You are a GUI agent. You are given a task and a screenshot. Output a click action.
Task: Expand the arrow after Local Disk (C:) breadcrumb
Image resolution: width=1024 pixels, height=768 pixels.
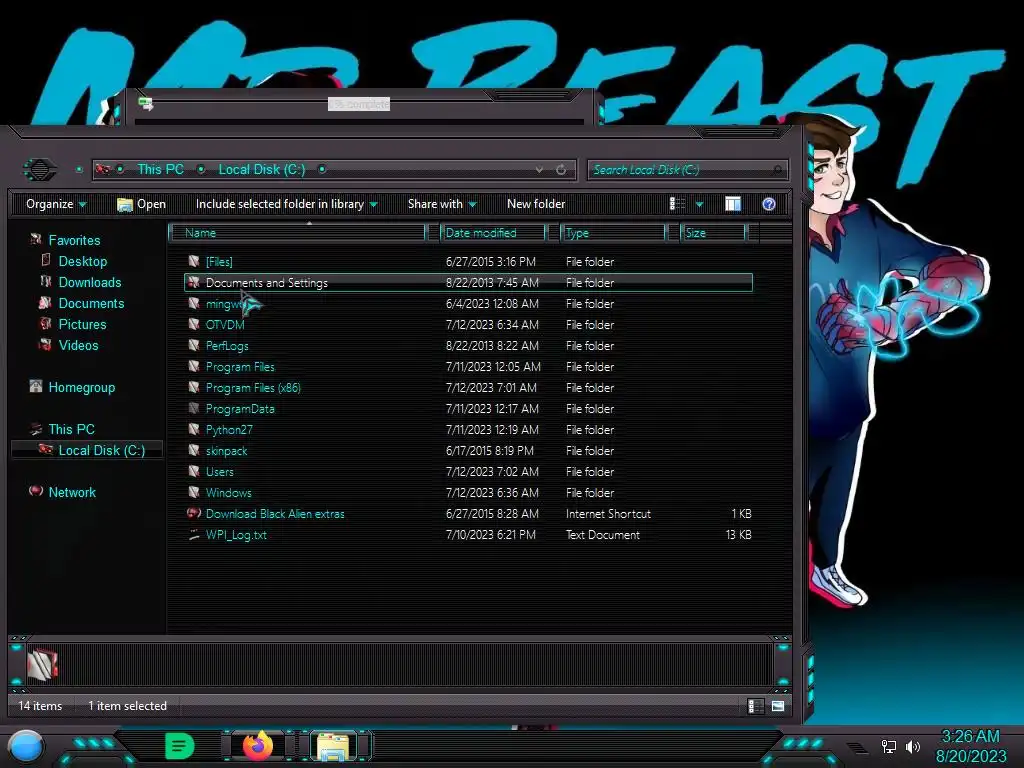tap(322, 170)
